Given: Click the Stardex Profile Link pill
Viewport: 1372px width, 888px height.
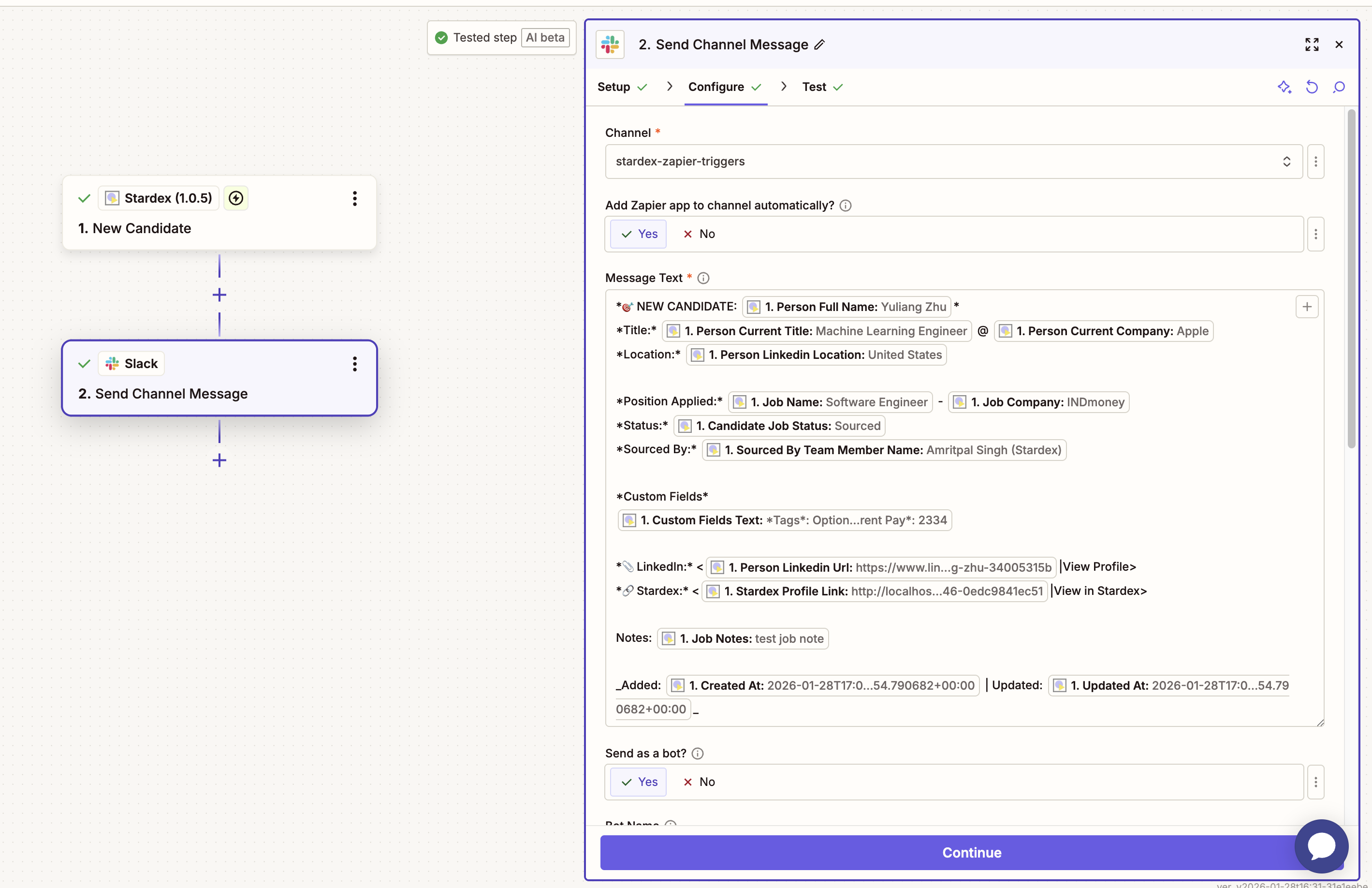Looking at the screenshot, I should point(874,591).
